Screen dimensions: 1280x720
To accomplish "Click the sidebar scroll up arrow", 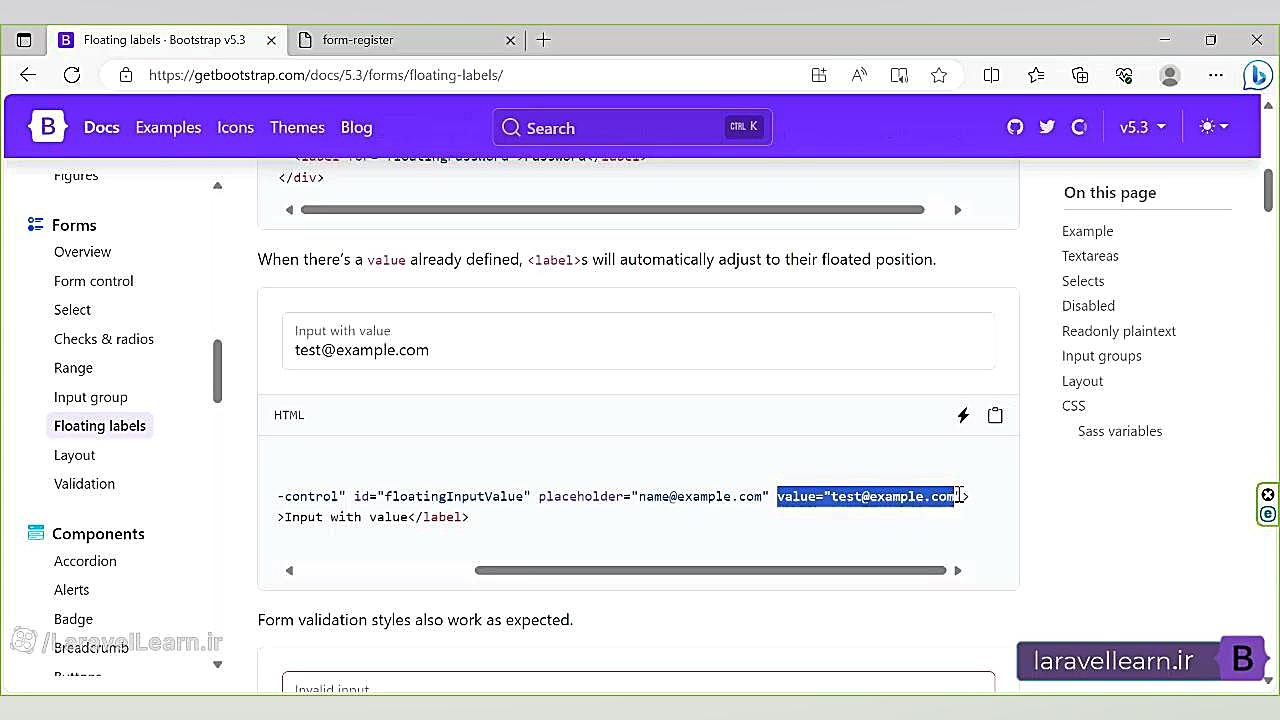I will click(x=217, y=185).
